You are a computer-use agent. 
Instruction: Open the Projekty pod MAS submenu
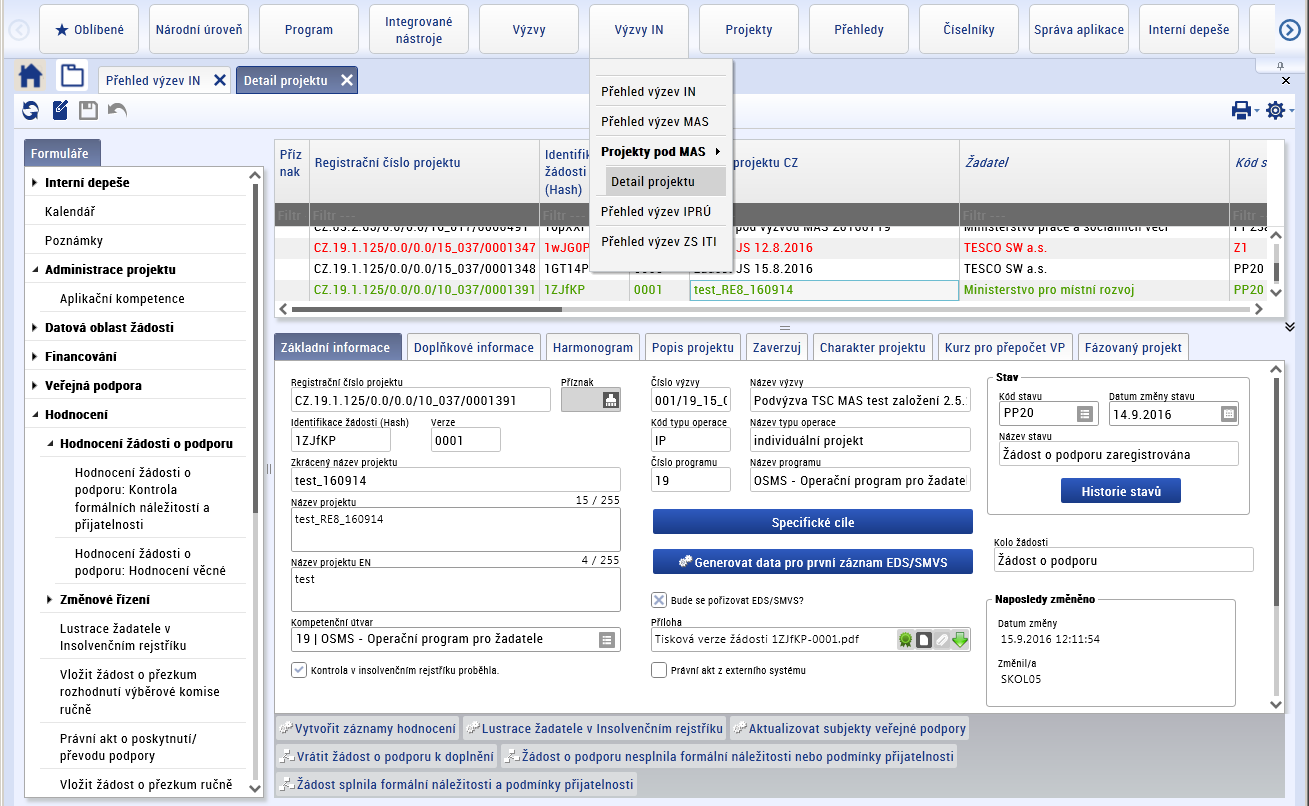[661, 152]
